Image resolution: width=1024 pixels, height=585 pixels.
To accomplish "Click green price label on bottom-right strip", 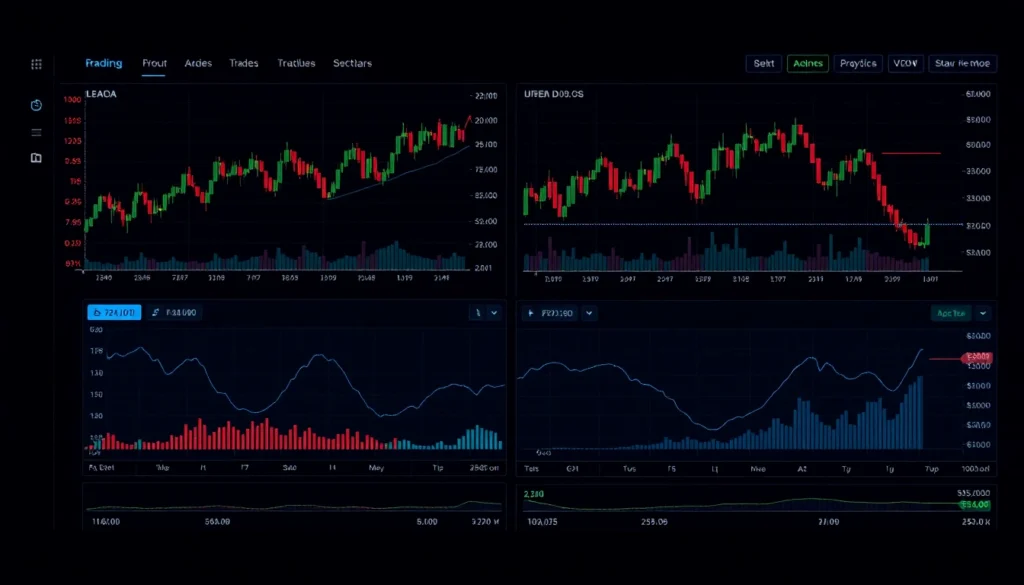I will [x=975, y=505].
